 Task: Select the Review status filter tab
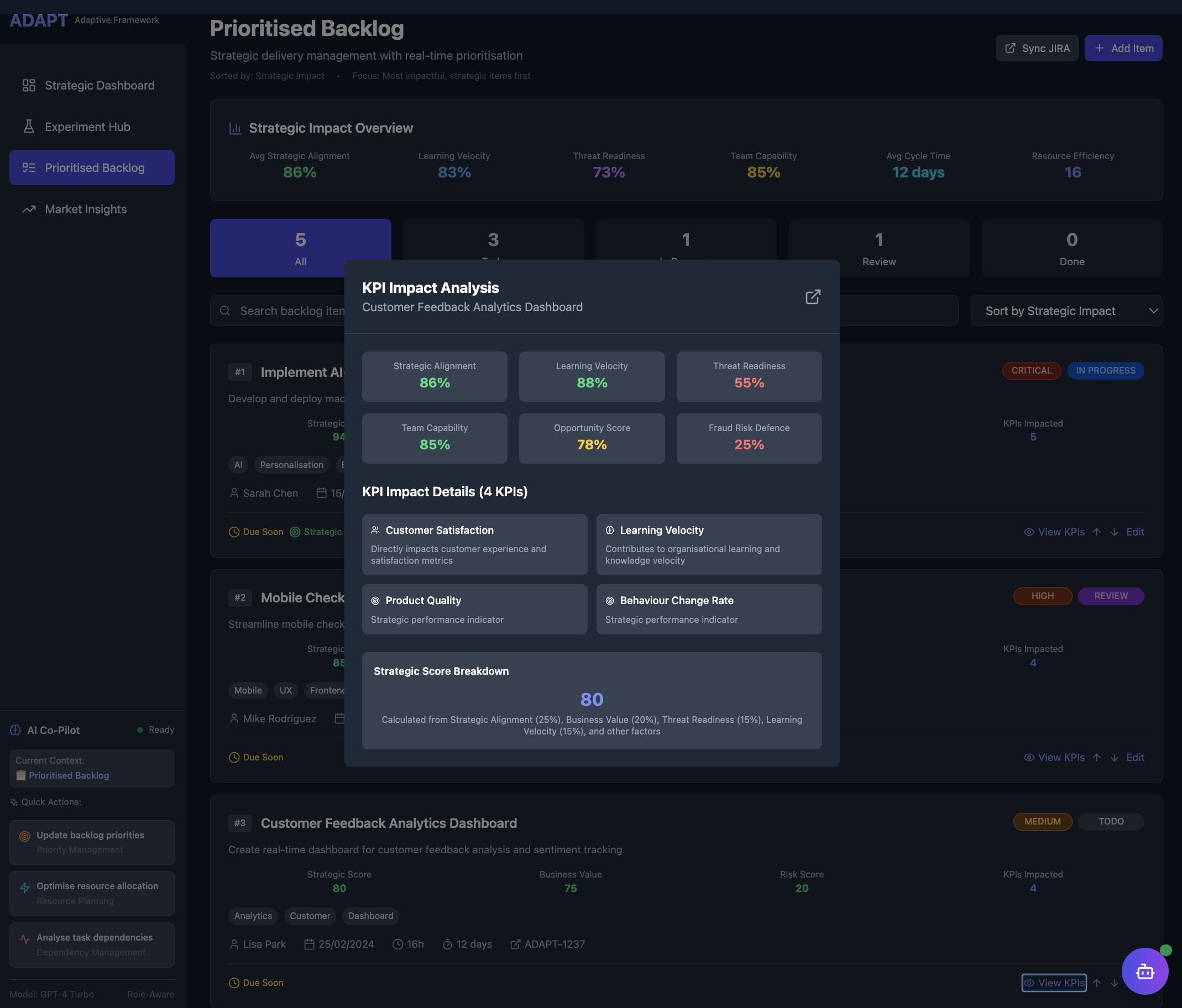pyautogui.click(x=878, y=249)
